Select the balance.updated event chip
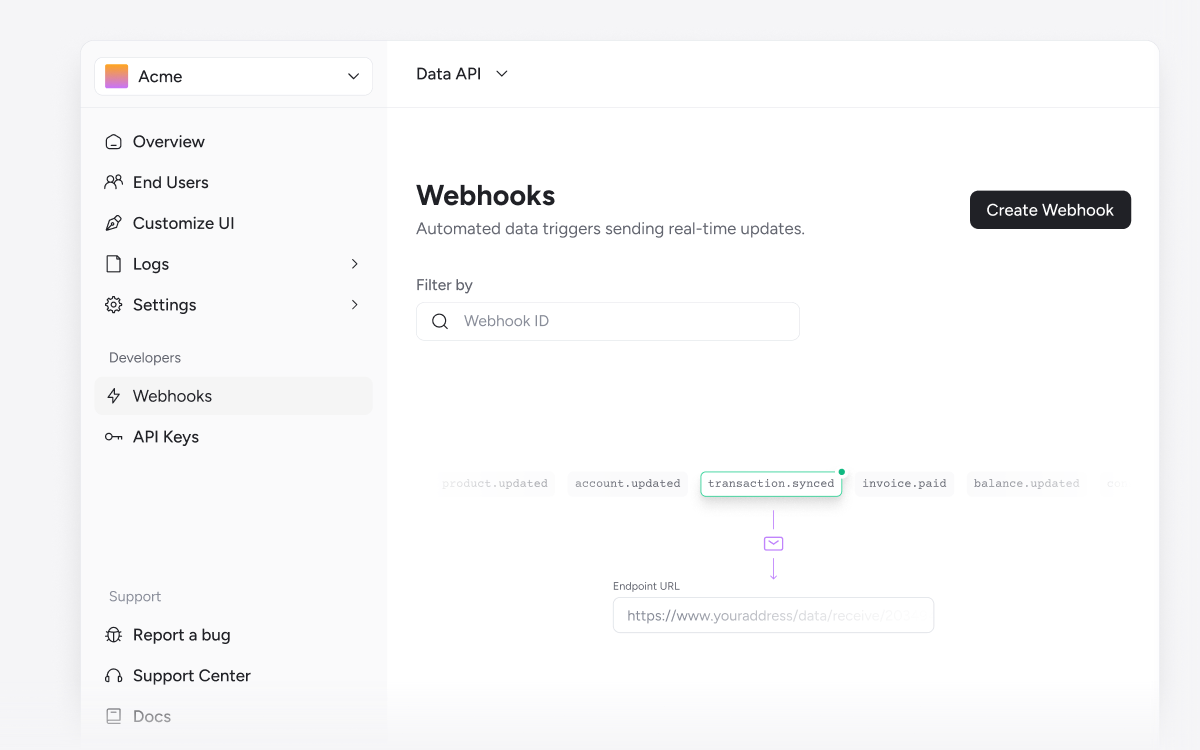 point(1027,484)
